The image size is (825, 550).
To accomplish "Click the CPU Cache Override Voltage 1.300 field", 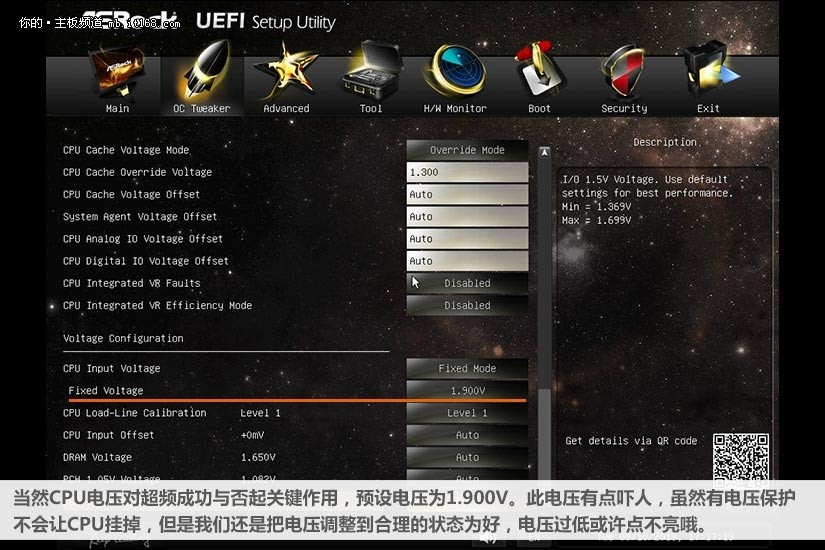I will click(x=467, y=172).
